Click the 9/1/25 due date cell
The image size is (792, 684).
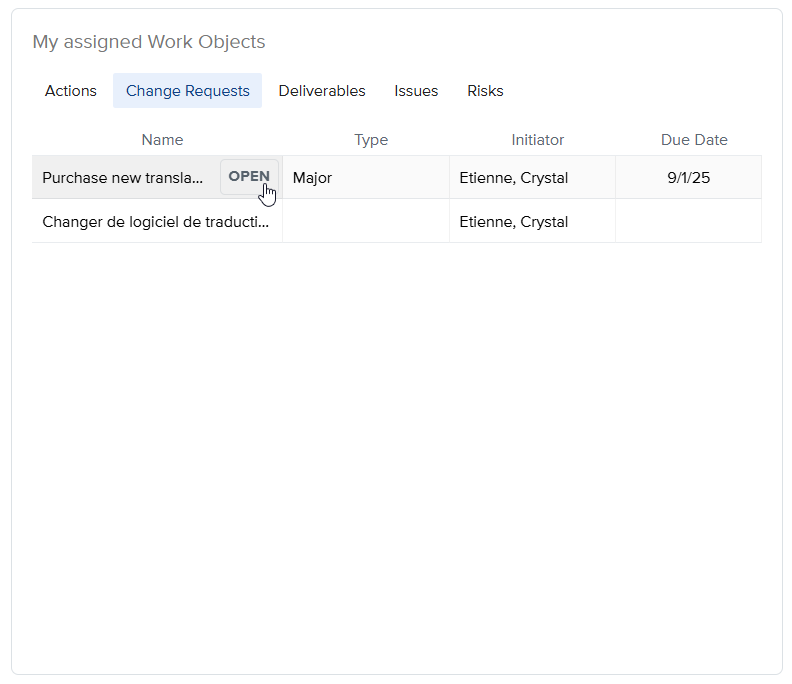688,178
